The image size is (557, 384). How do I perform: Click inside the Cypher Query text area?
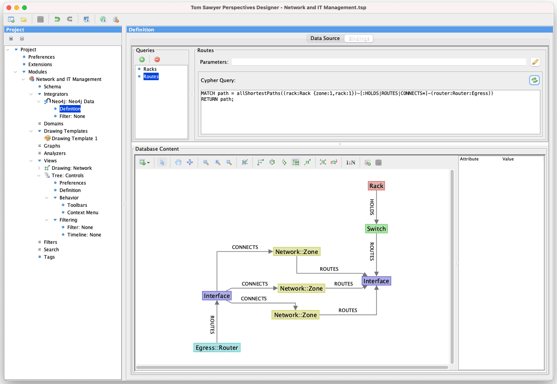click(371, 112)
